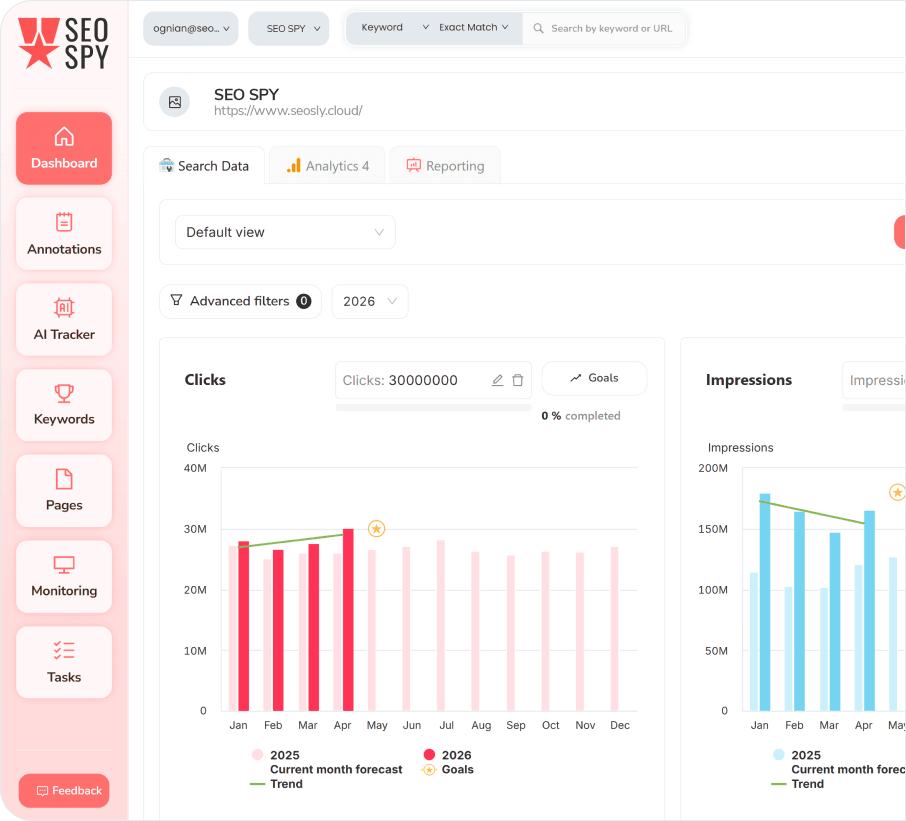Image resolution: width=906 pixels, height=821 pixels.
Task: Open Monitoring from the sidebar
Action: coord(64,576)
